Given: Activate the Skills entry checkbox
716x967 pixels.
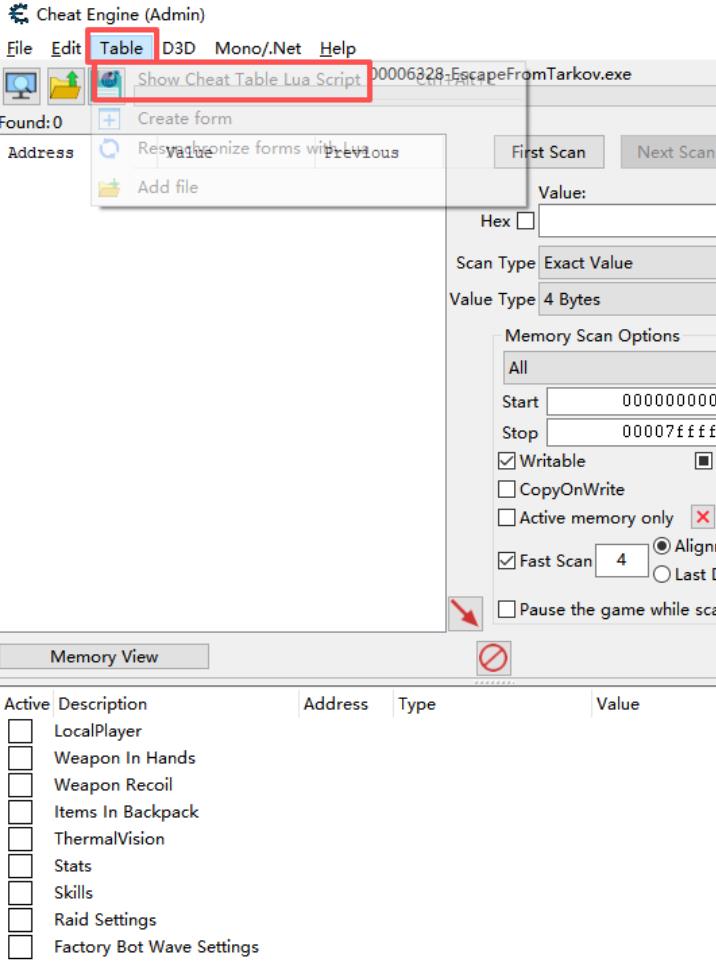Looking at the screenshot, I should (x=20, y=893).
